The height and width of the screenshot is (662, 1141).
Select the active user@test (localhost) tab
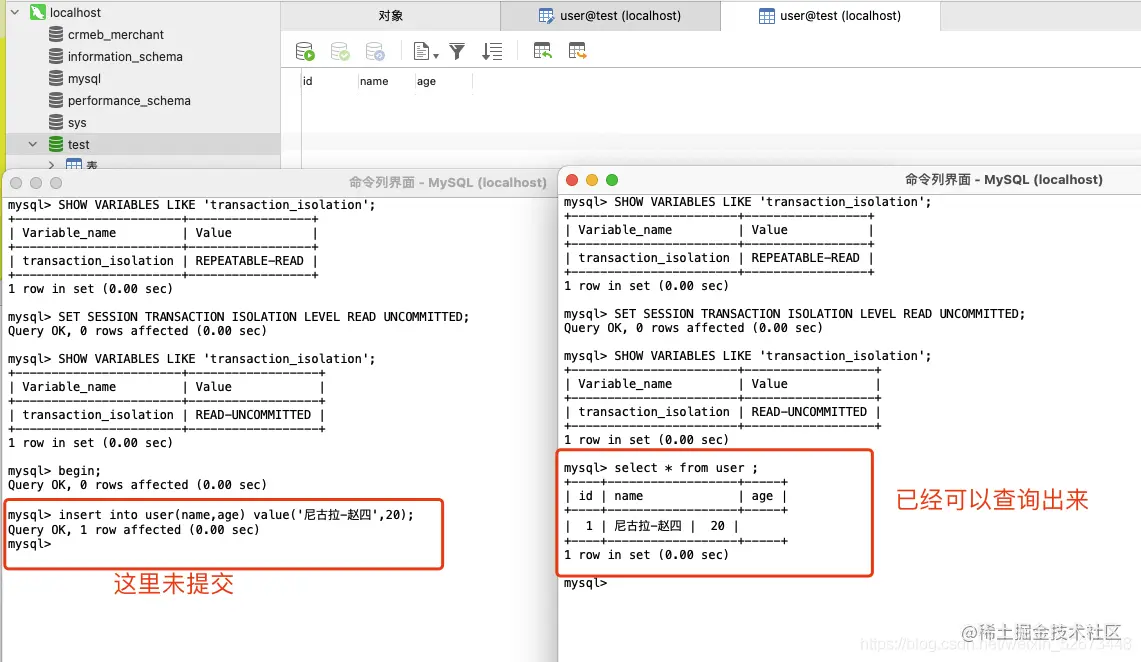tap(830, 15)
